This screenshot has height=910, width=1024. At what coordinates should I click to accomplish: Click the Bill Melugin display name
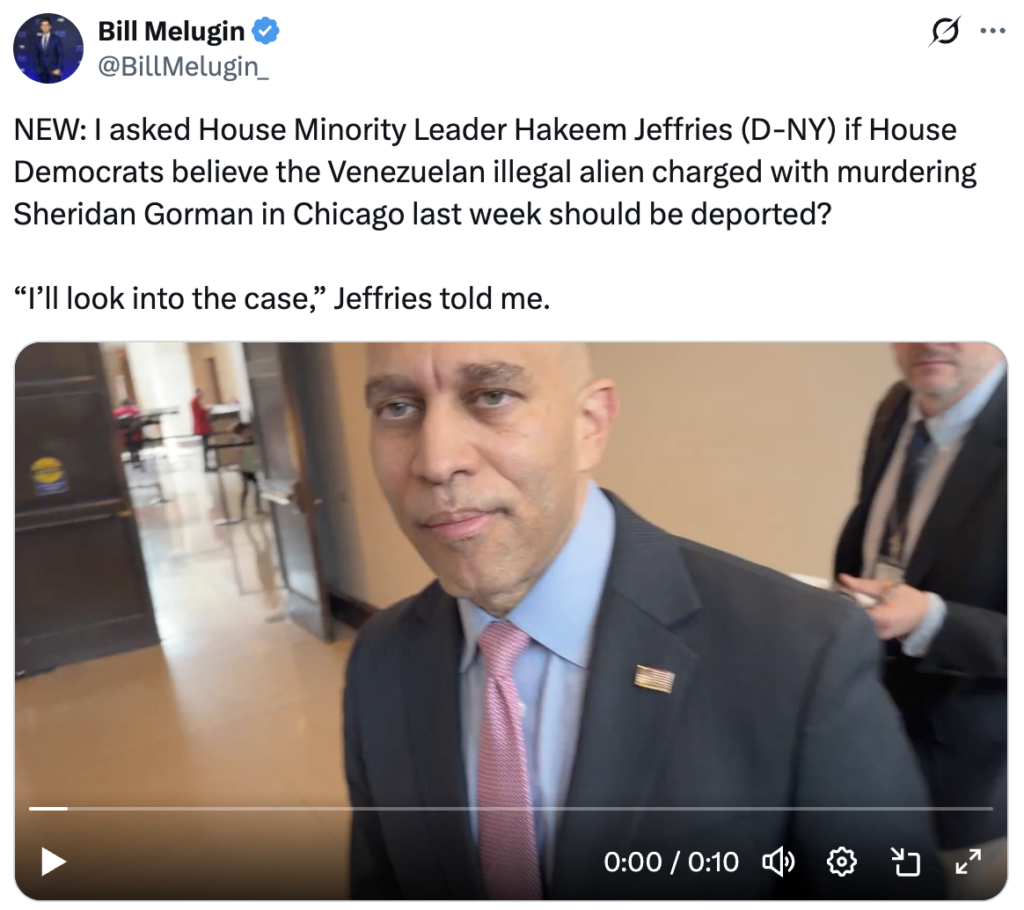[171, 31]
